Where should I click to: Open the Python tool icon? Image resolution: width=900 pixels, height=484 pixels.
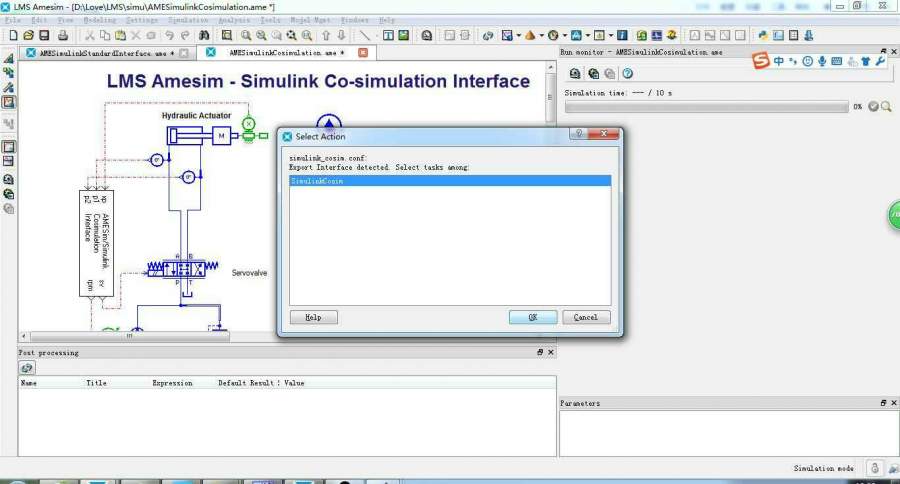(x=763, y=36)
